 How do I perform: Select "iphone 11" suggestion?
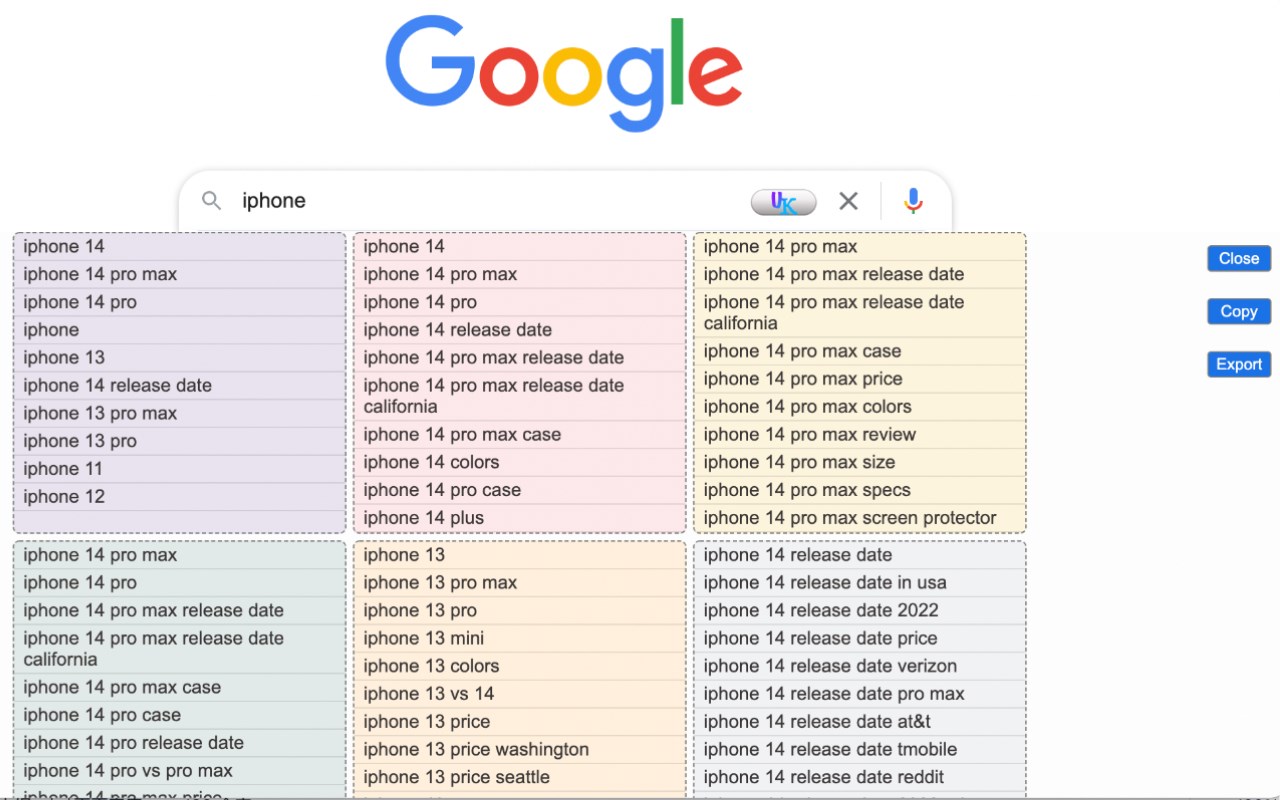[63, 469]
